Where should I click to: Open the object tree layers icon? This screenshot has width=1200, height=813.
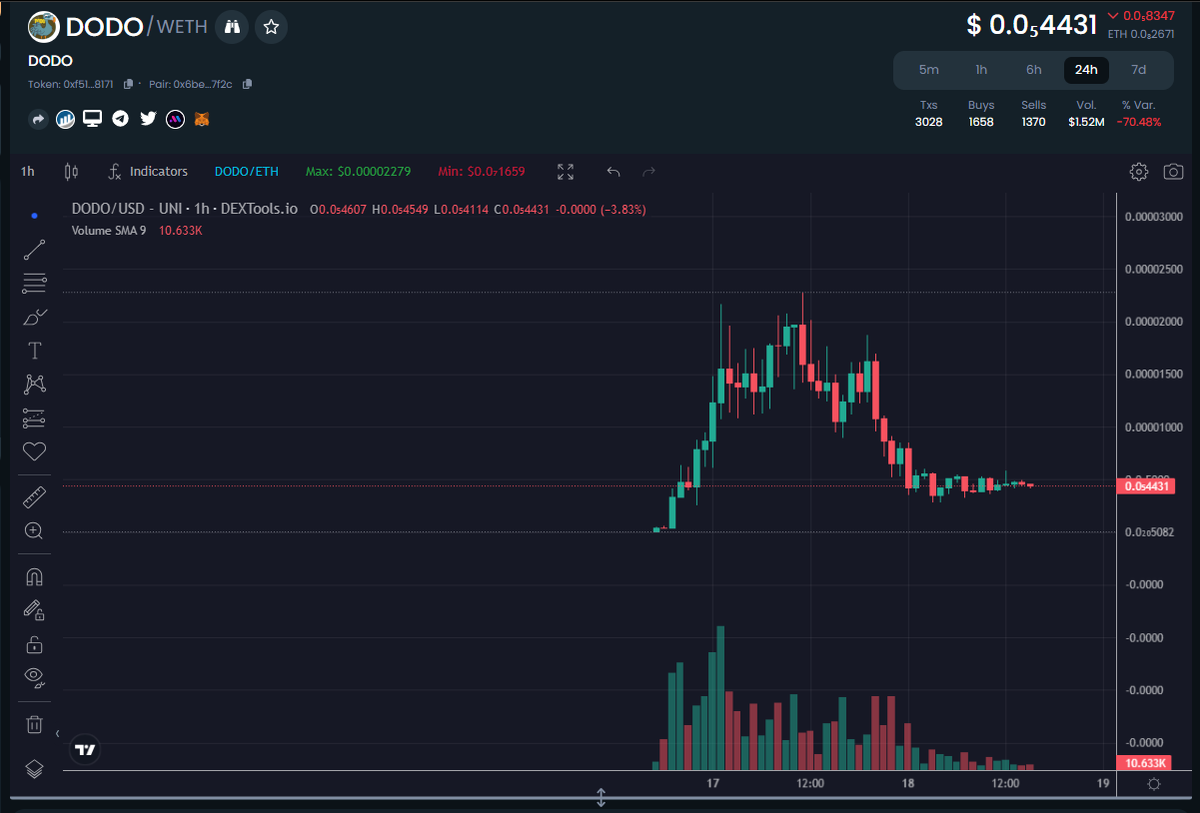coord(34,768)
